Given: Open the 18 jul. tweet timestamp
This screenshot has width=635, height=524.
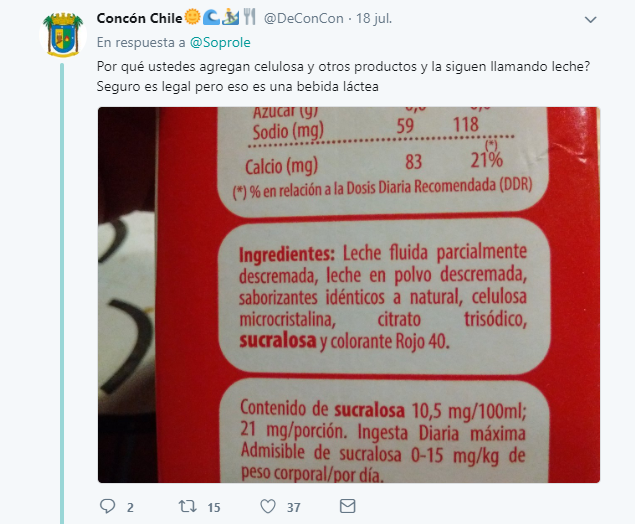Looking at the screenshot, I should [x=374, y=19].
